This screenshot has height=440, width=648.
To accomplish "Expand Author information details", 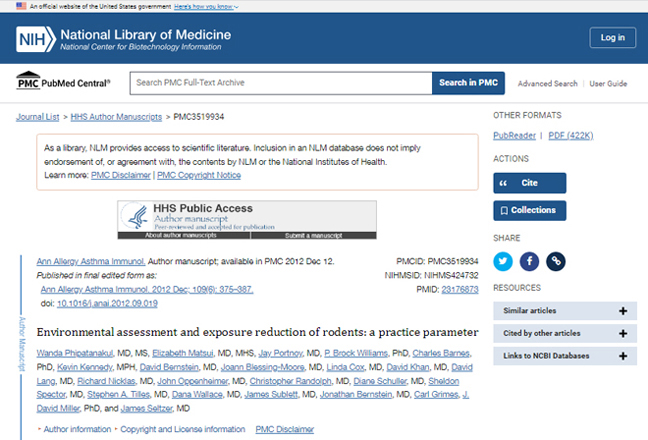I will click(74, 429).
